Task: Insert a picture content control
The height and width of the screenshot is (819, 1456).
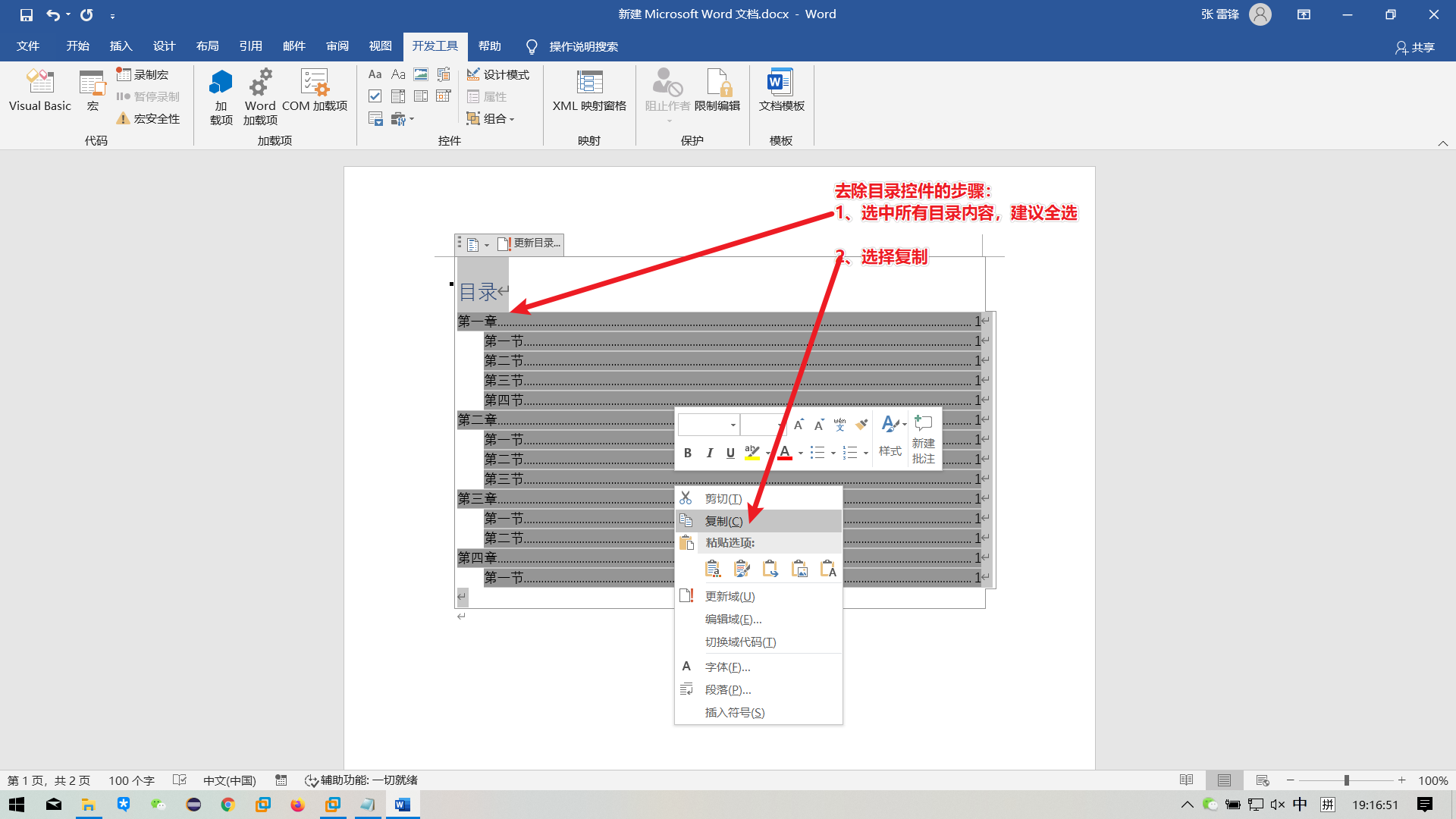Action: tap(421, 74)
